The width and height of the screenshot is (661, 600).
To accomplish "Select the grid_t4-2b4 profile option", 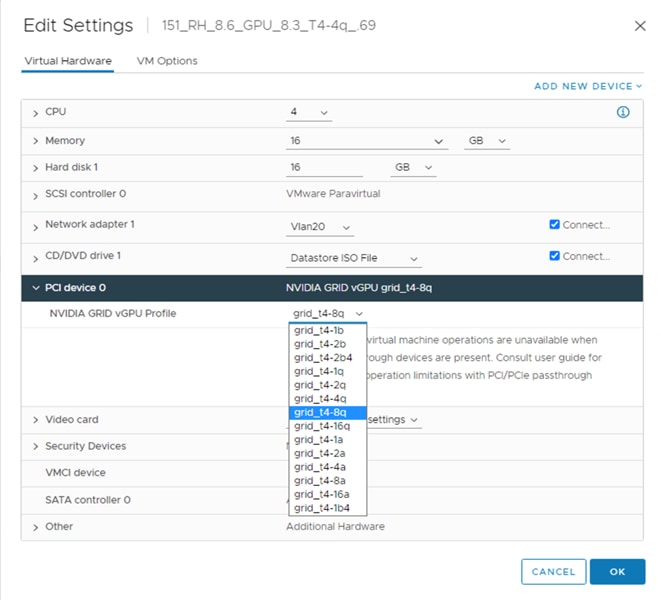I will (x=328, y=358).
